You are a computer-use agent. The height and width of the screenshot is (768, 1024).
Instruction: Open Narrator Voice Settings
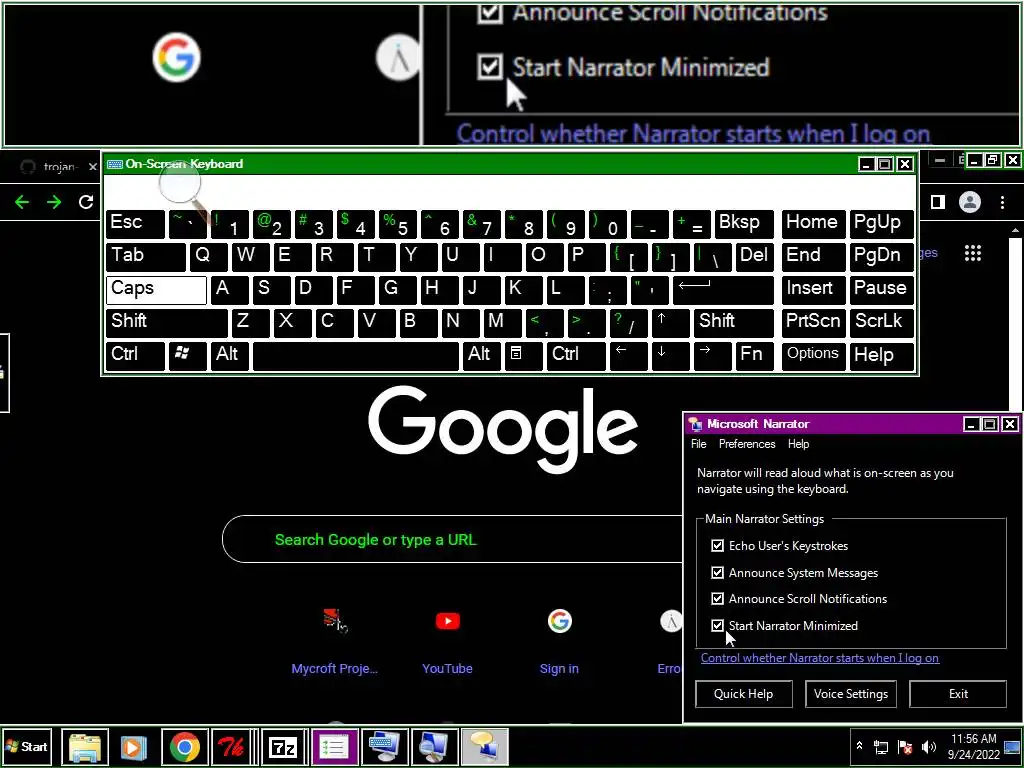click(850, 694)
